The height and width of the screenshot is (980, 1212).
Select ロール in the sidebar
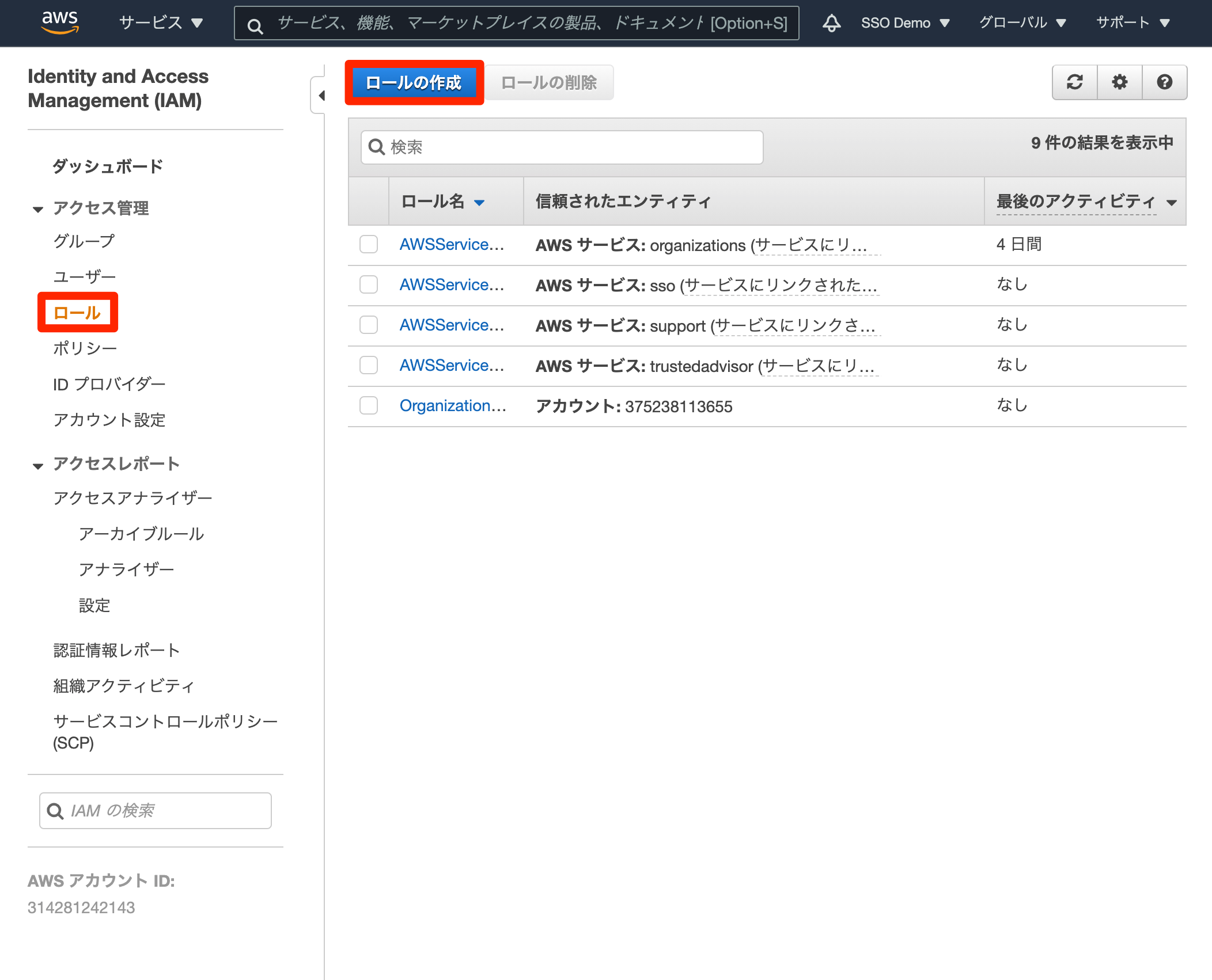tap(77, 313)
